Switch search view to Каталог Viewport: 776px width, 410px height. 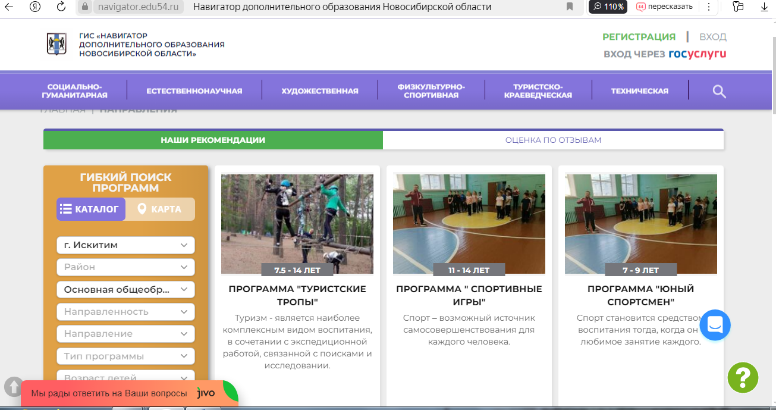click(90, 209)
